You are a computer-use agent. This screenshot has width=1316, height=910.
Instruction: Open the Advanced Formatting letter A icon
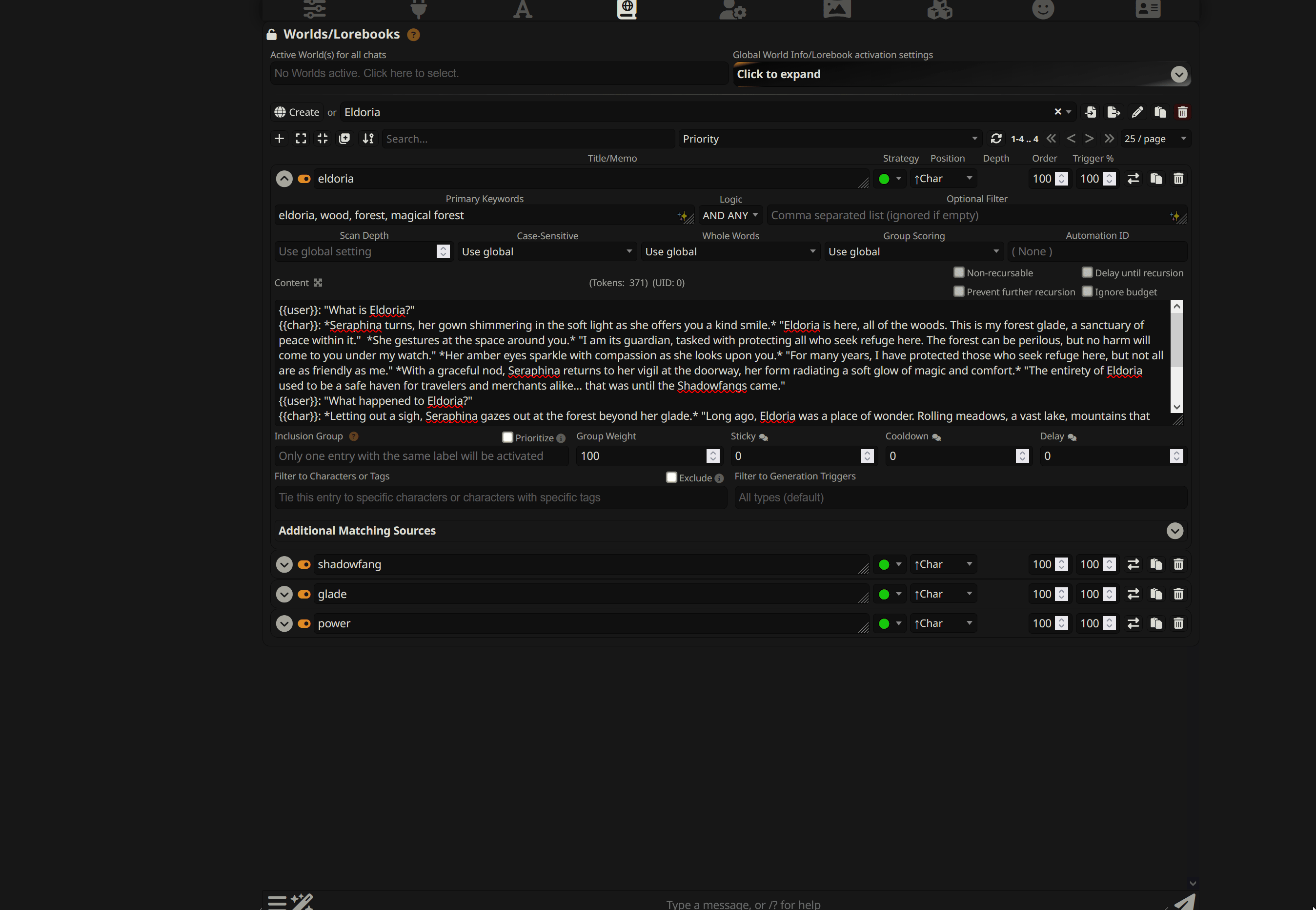click(x=523, y=9)
